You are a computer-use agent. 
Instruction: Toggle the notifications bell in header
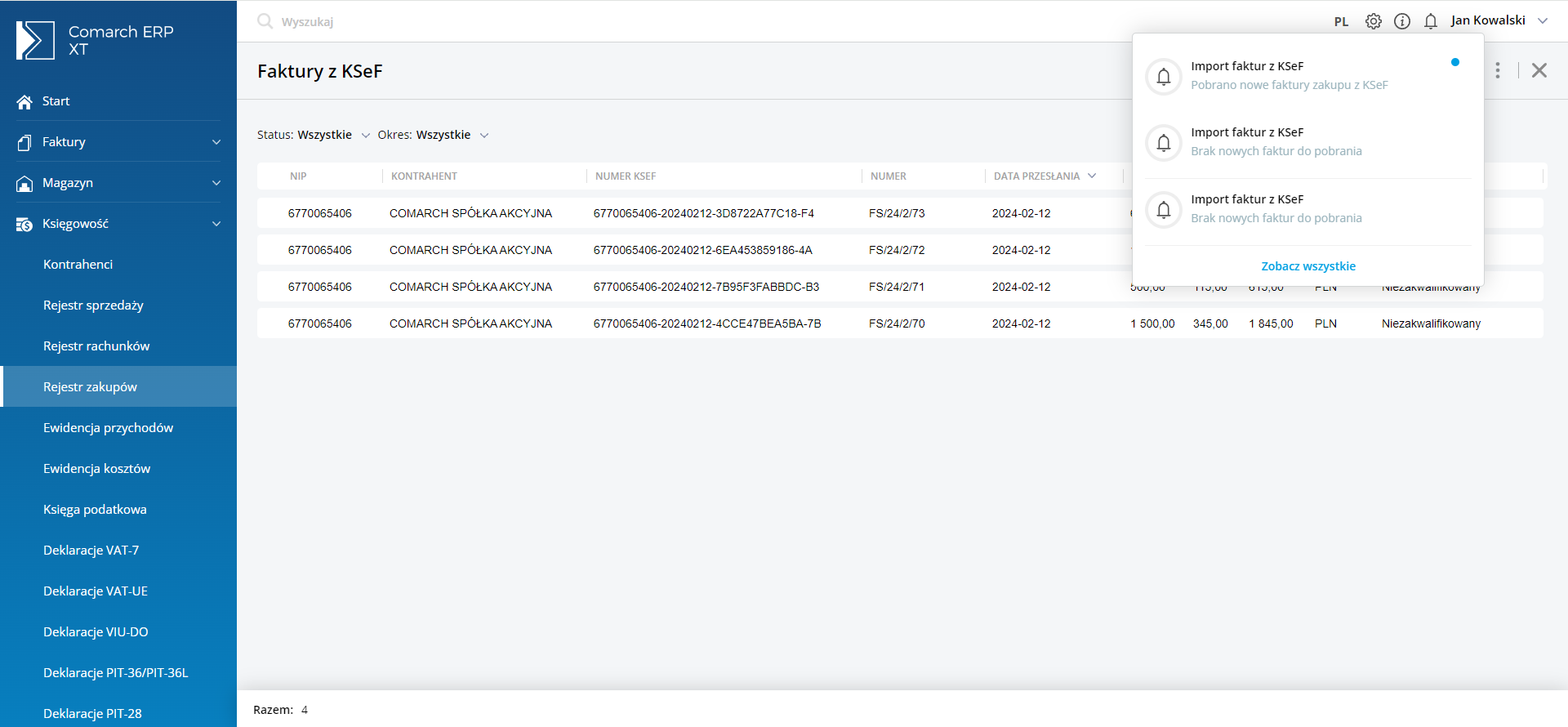[x=1431, y=21]
